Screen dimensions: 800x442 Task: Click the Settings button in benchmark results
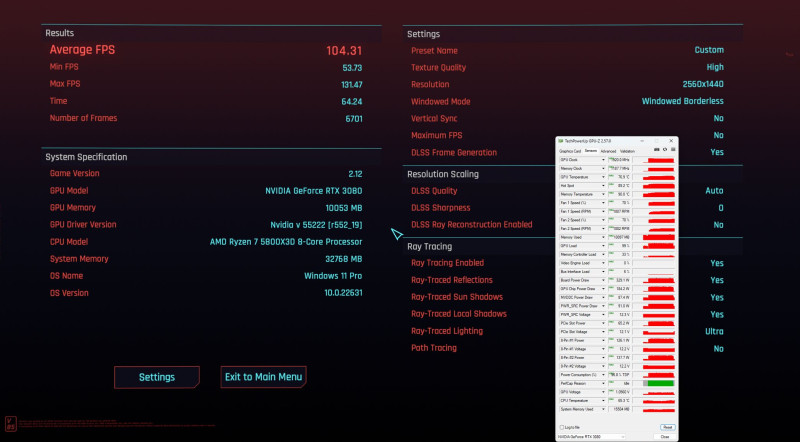(157, 377)
